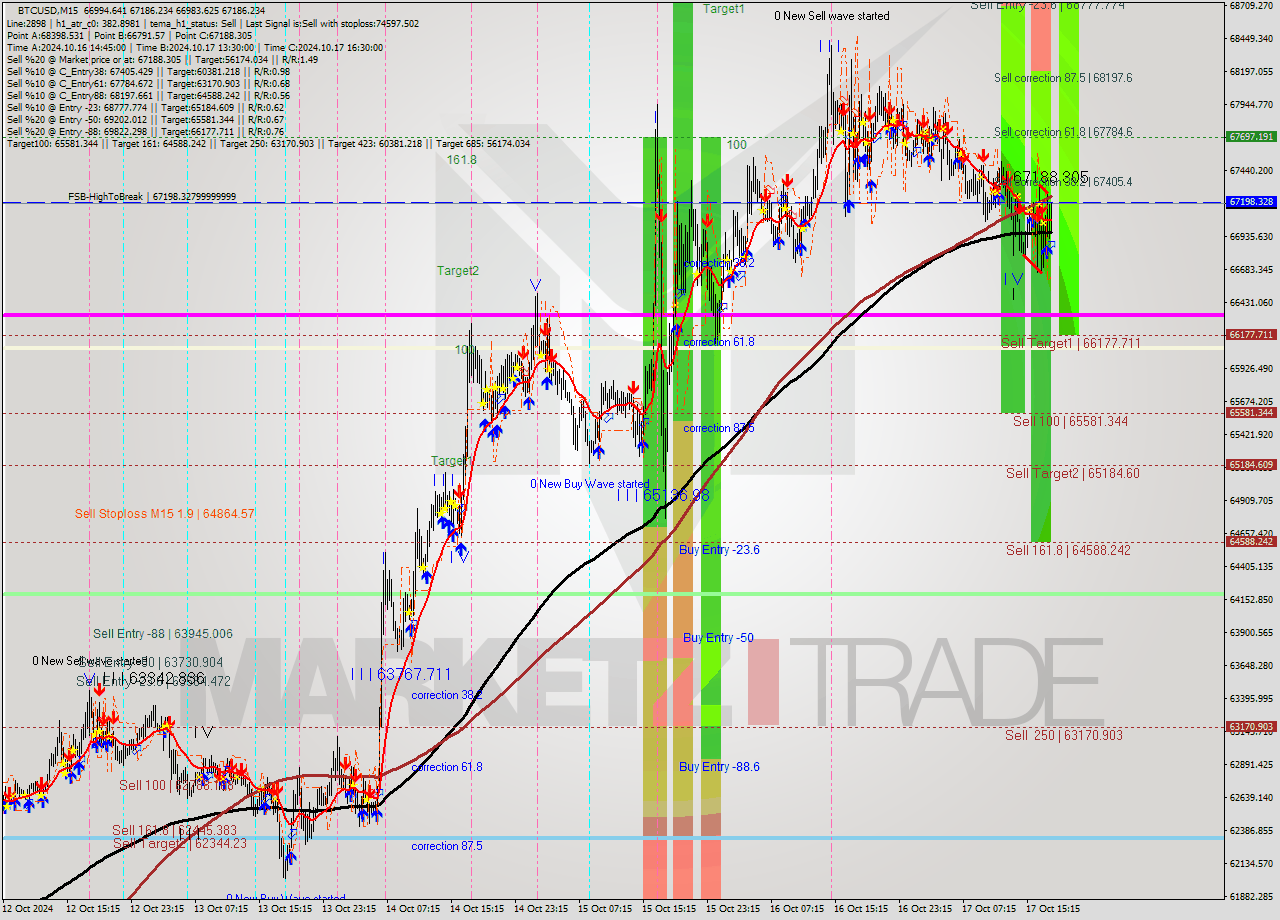
Task: Click the Sell 161.8 | 64588.242 label
Action: [x=1068, y=550]
